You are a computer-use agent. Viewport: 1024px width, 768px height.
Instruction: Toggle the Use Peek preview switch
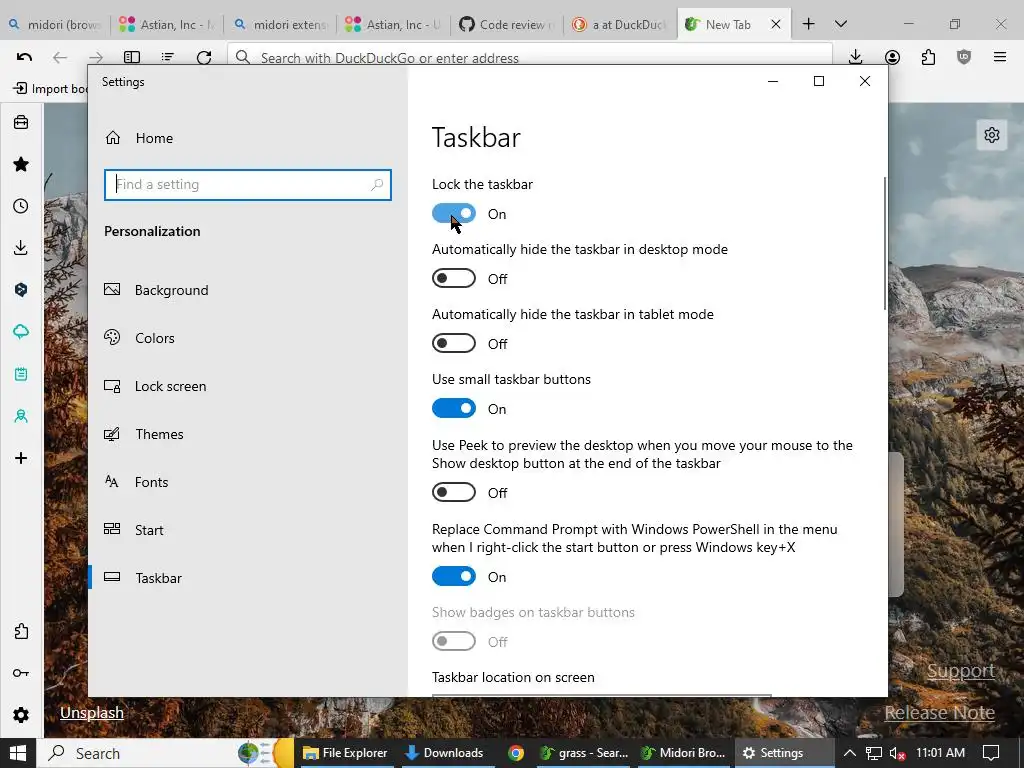coord(454,492)
